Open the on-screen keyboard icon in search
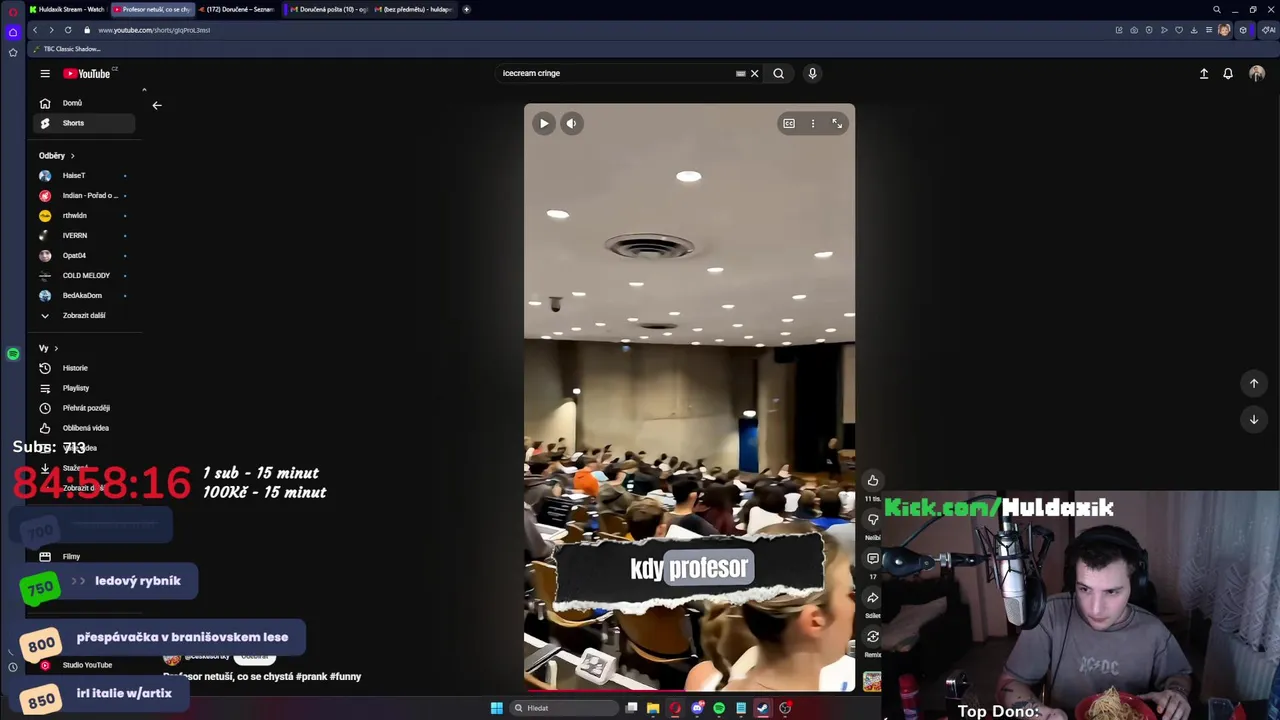1280x720 pixels. point(741,73)
